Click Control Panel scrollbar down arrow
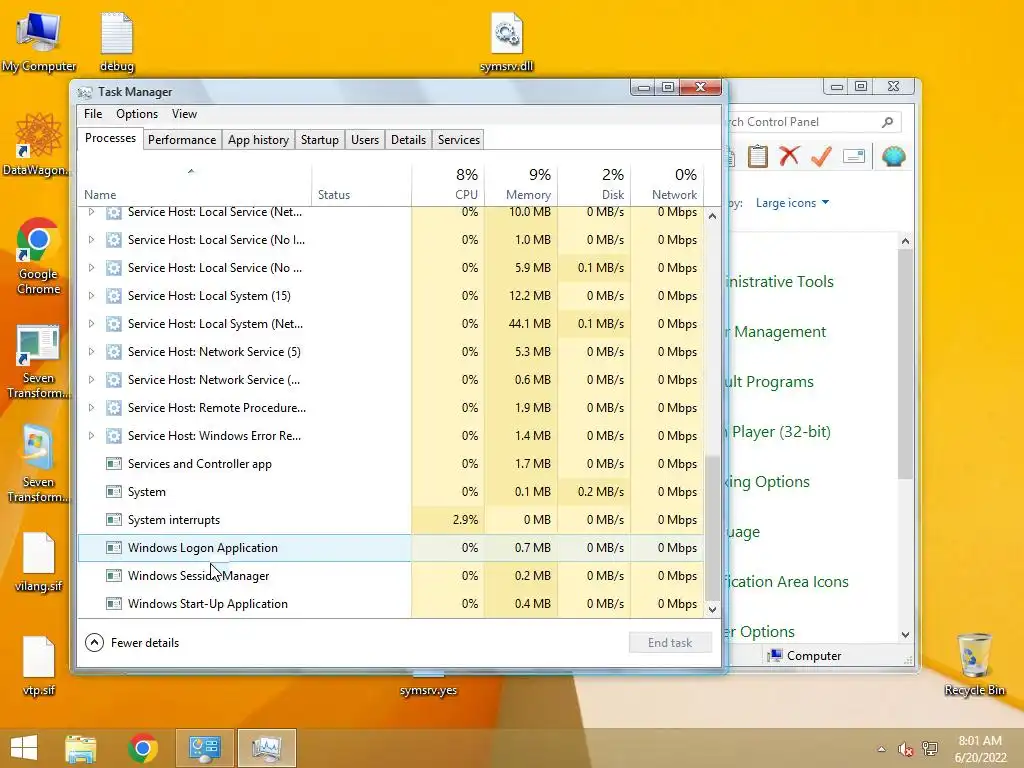 click(x=905, y=635)
